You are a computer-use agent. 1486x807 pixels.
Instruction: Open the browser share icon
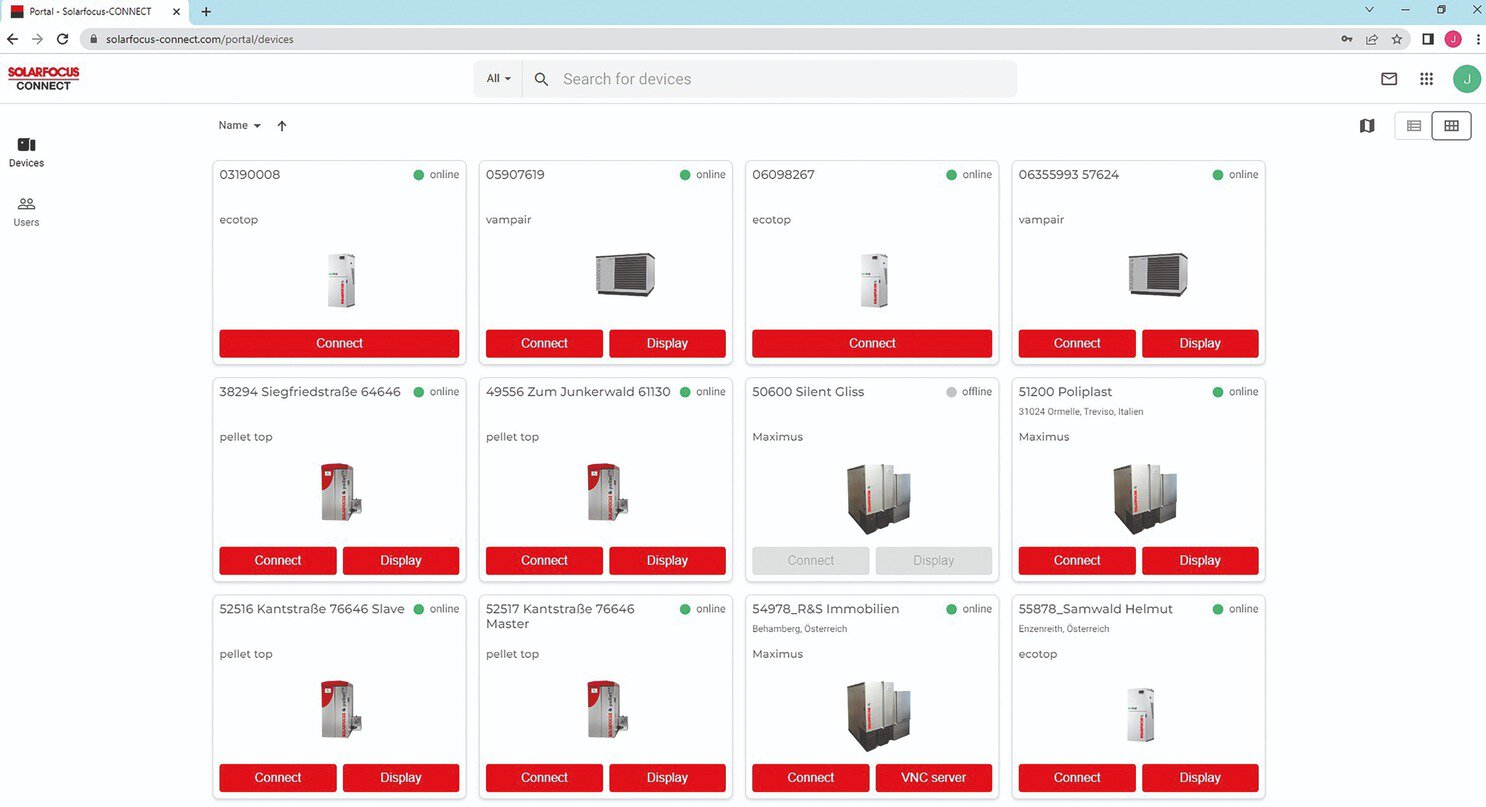pyautogui.click(x=1372, y=39)
